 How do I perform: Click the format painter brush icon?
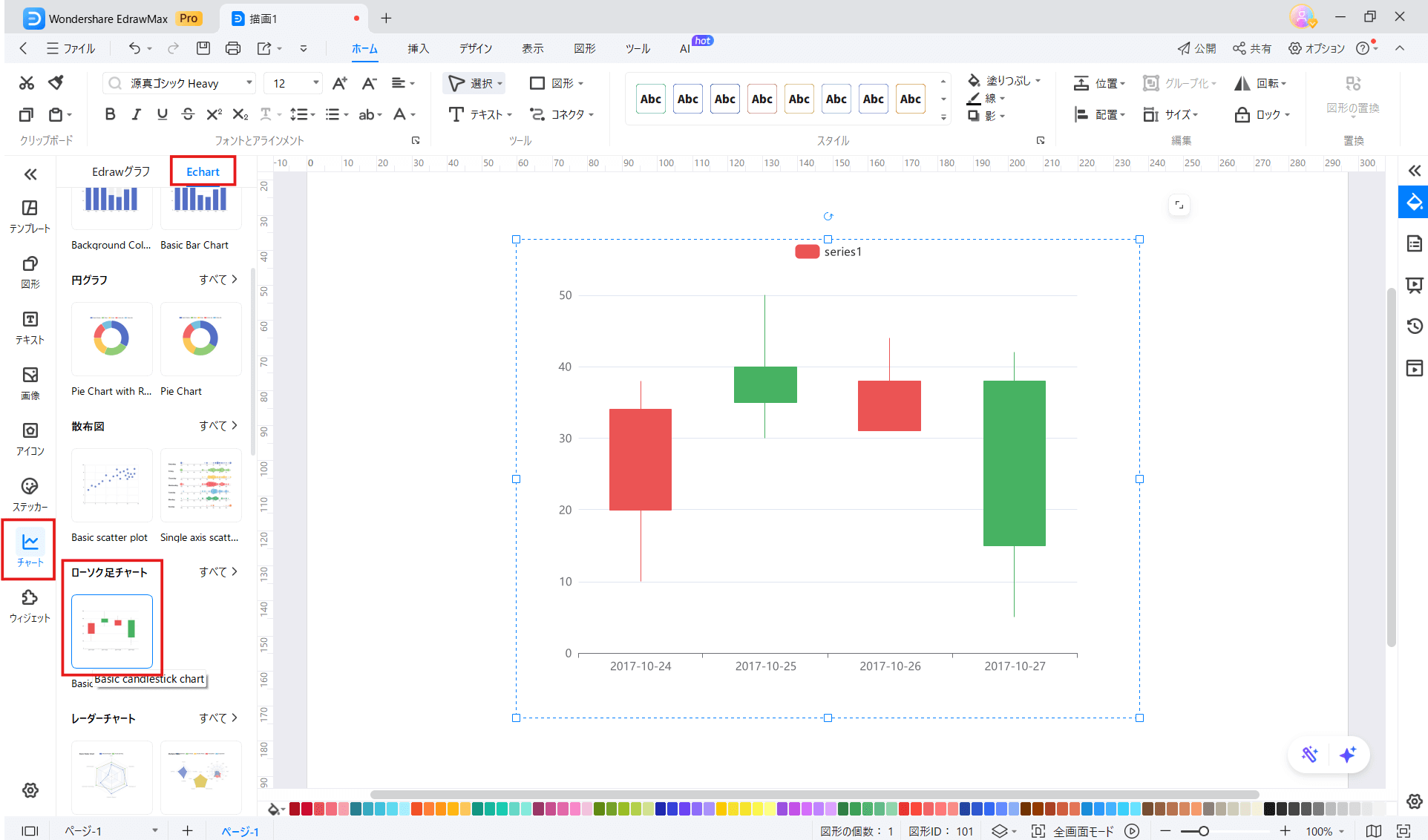pyautogui.click(x=56, y=82)
